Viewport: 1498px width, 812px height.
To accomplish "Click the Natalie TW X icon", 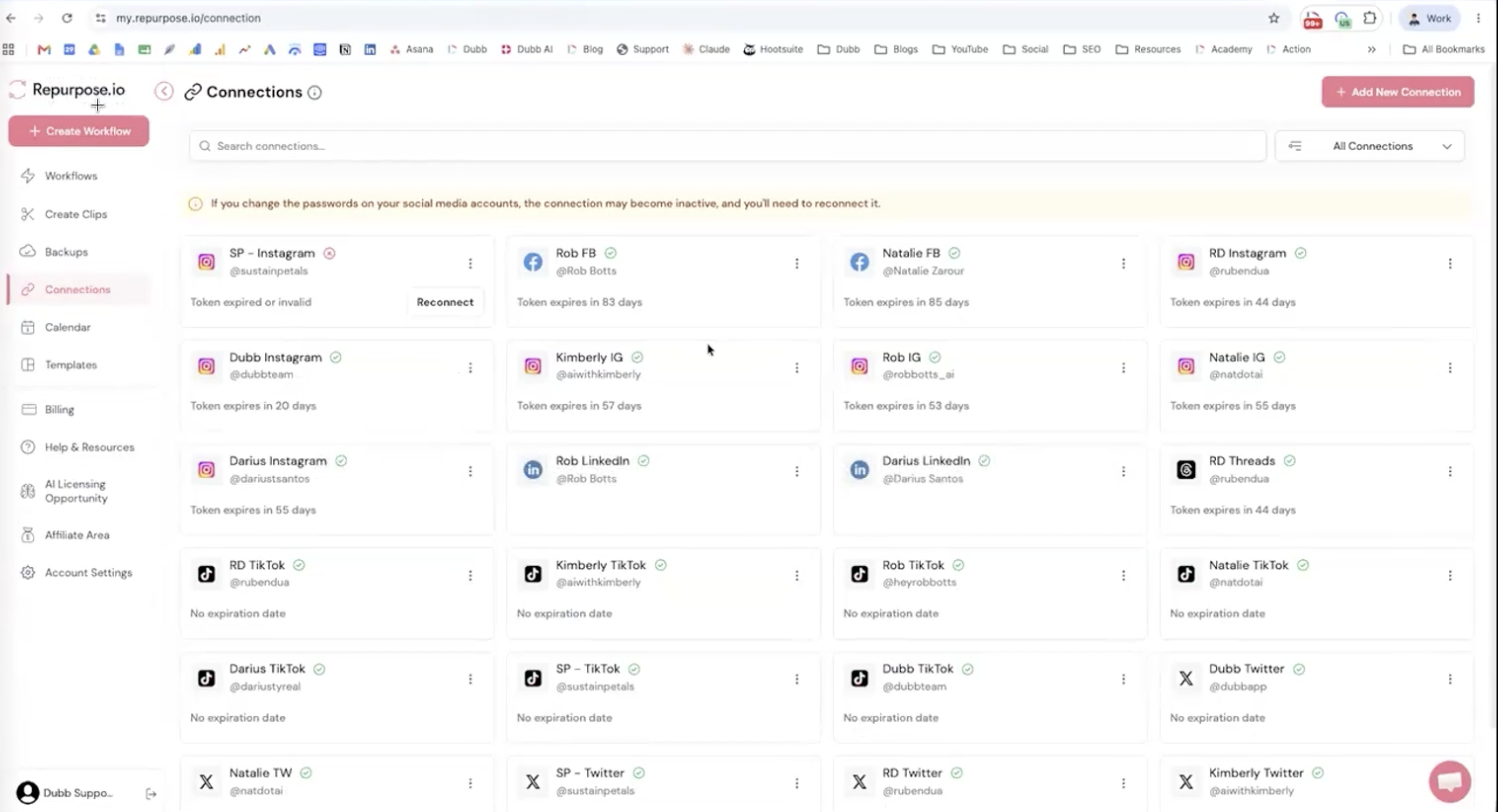I will (206, 782).
